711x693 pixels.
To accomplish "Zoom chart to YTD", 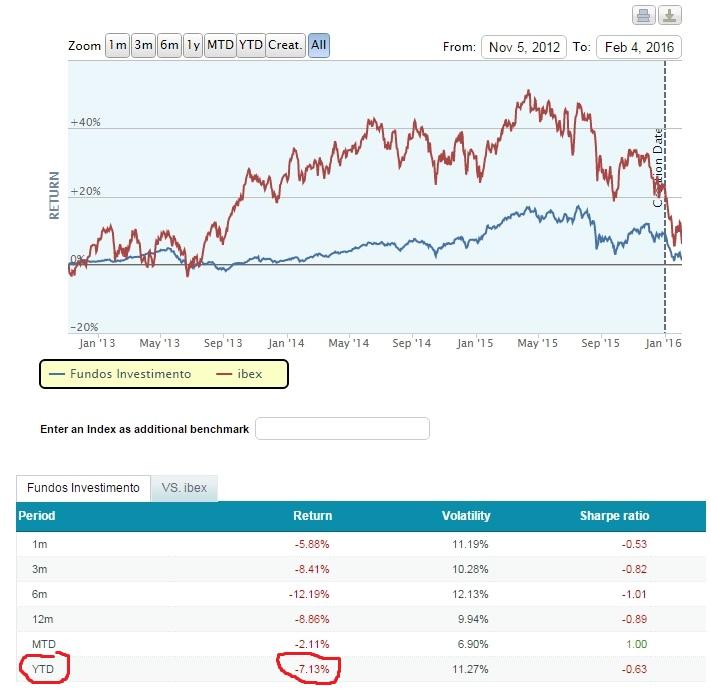I will (x=250, y=46).
